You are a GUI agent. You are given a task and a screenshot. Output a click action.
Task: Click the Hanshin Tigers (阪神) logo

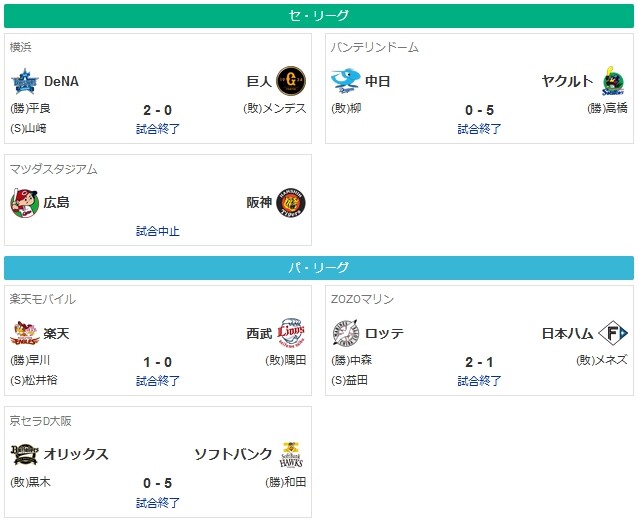coord(291,203)
